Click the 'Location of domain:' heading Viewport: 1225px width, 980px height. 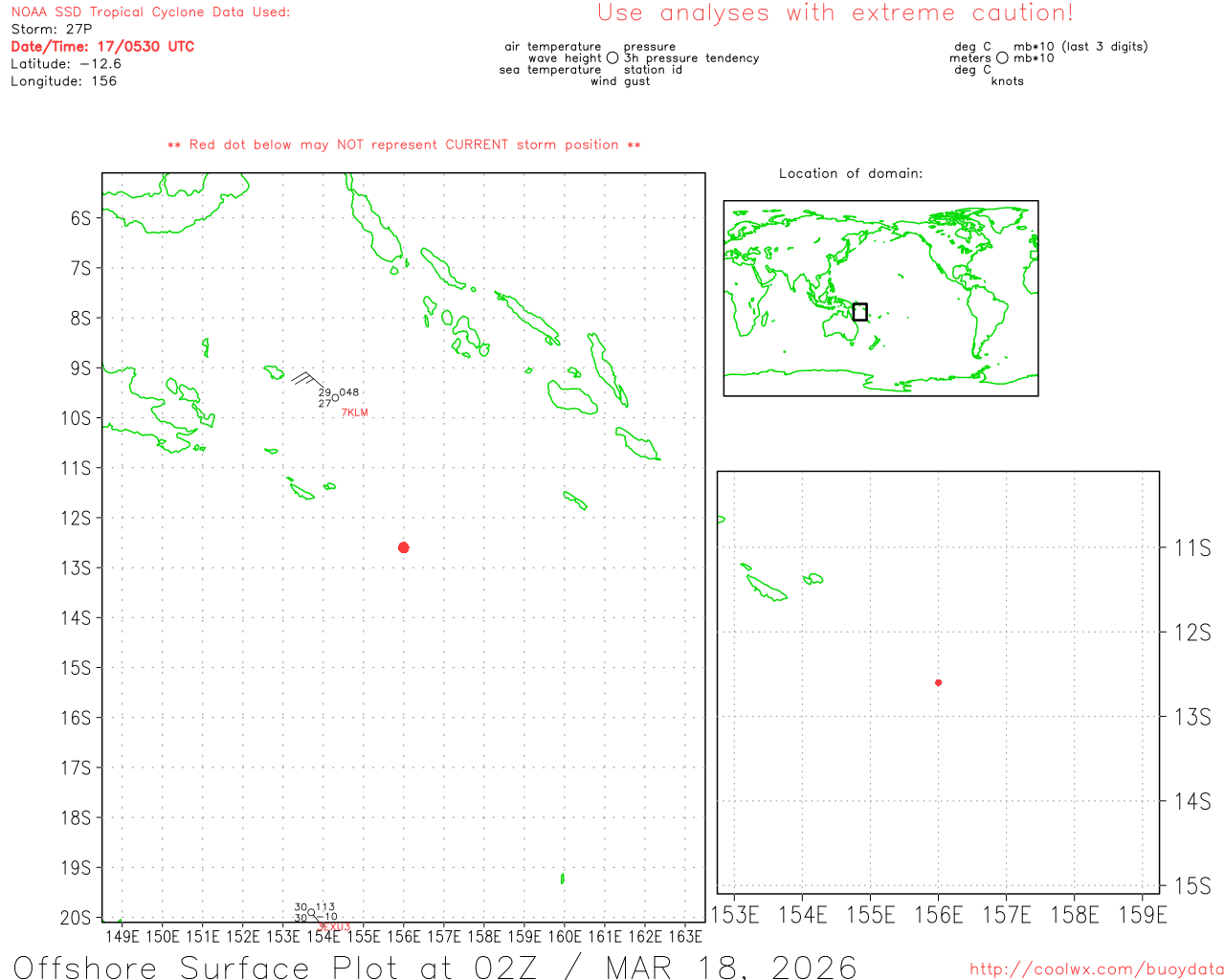[x=850, y=173]
